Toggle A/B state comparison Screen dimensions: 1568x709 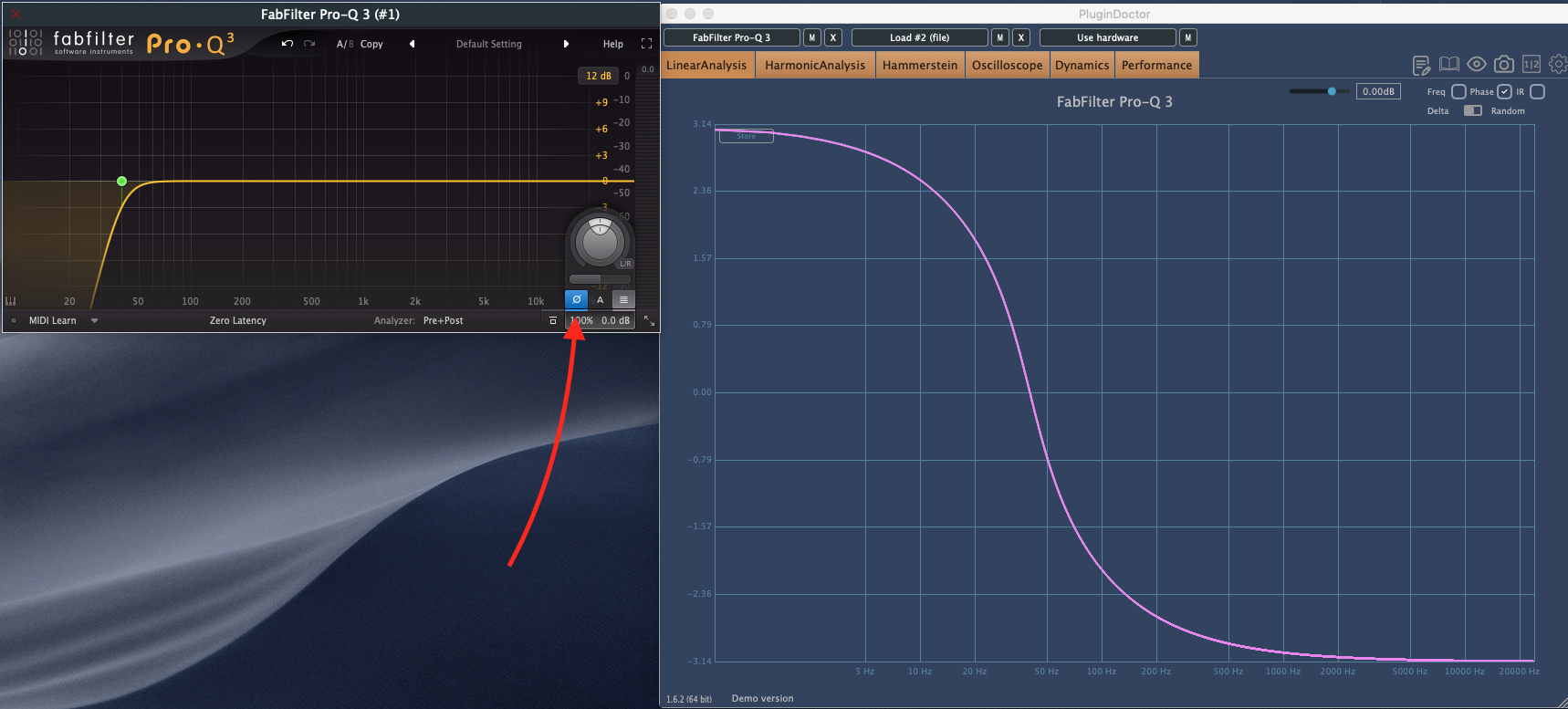coord(344,44)
